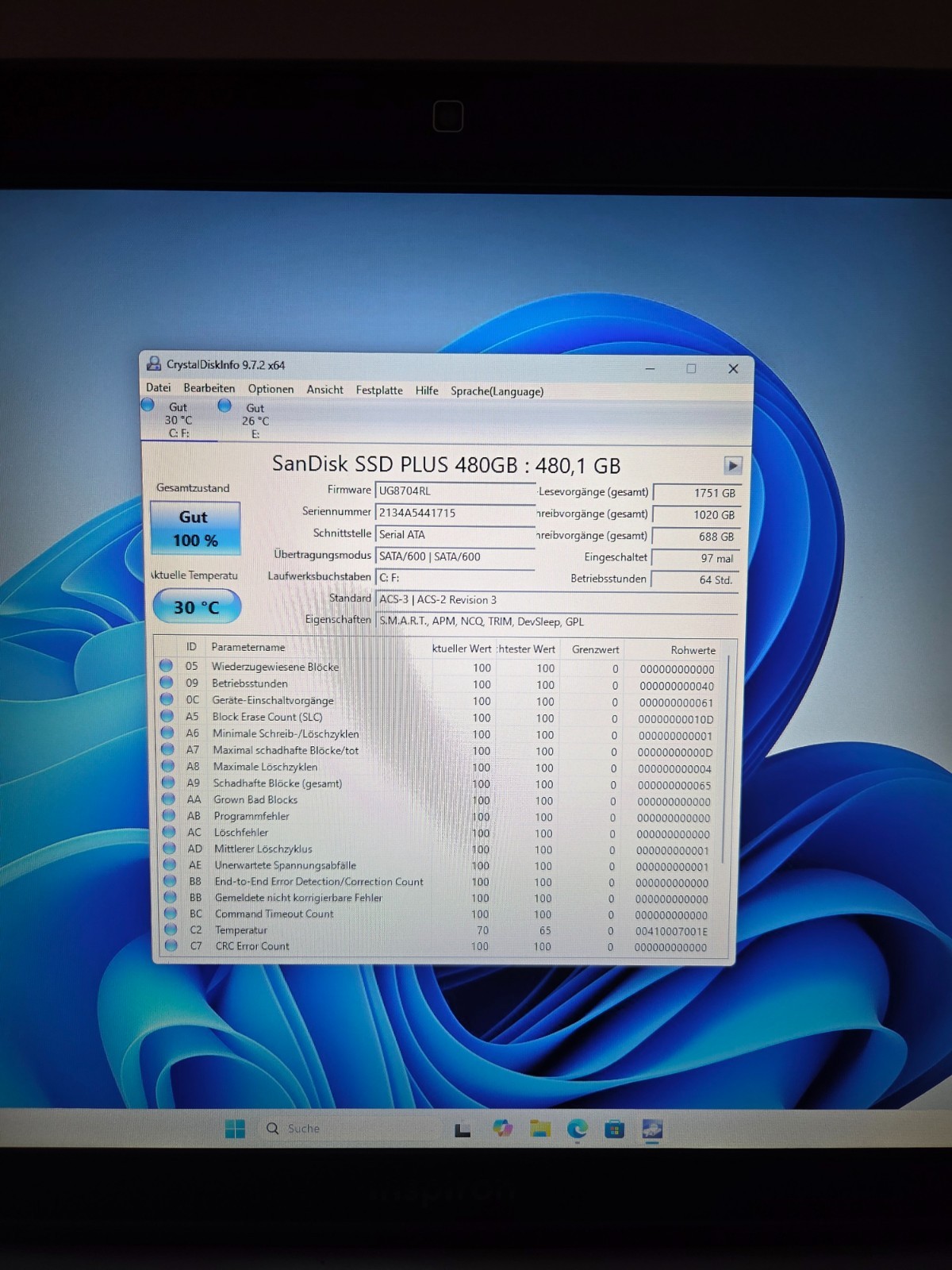Click the CrystalDiskInfo title bar icon

(153, 364)
